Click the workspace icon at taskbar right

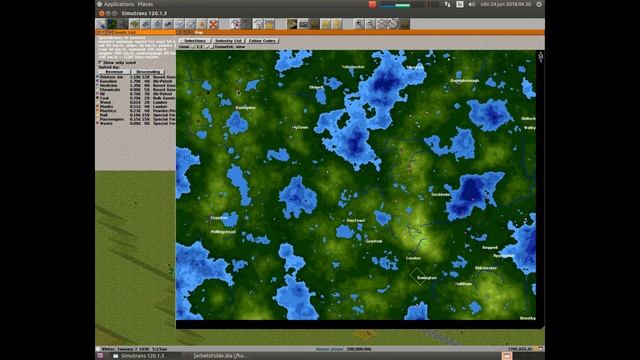click(x=507, y=356)
